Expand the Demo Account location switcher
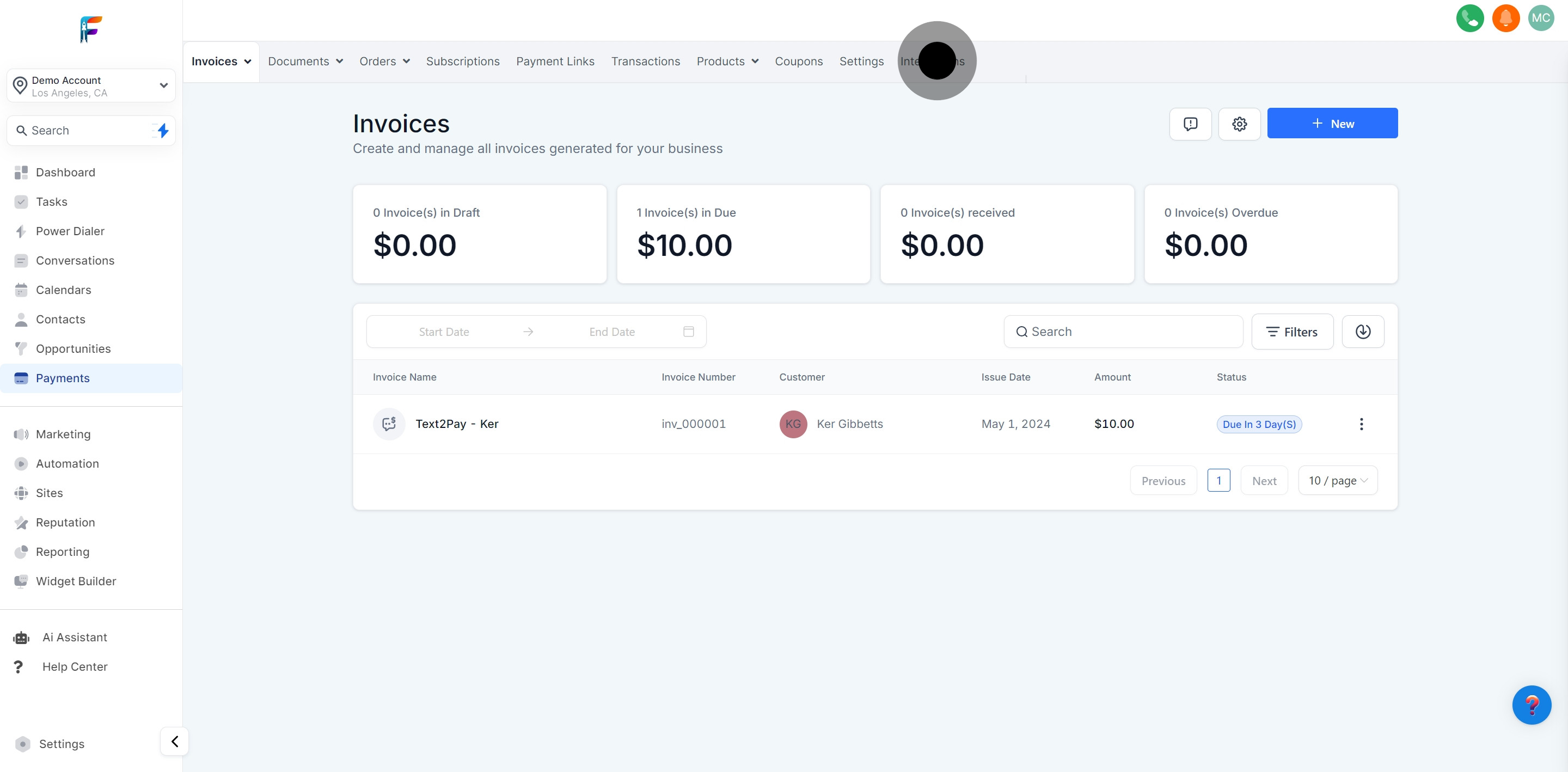Viewport: 1568px width, 772px height. point(91,86)
